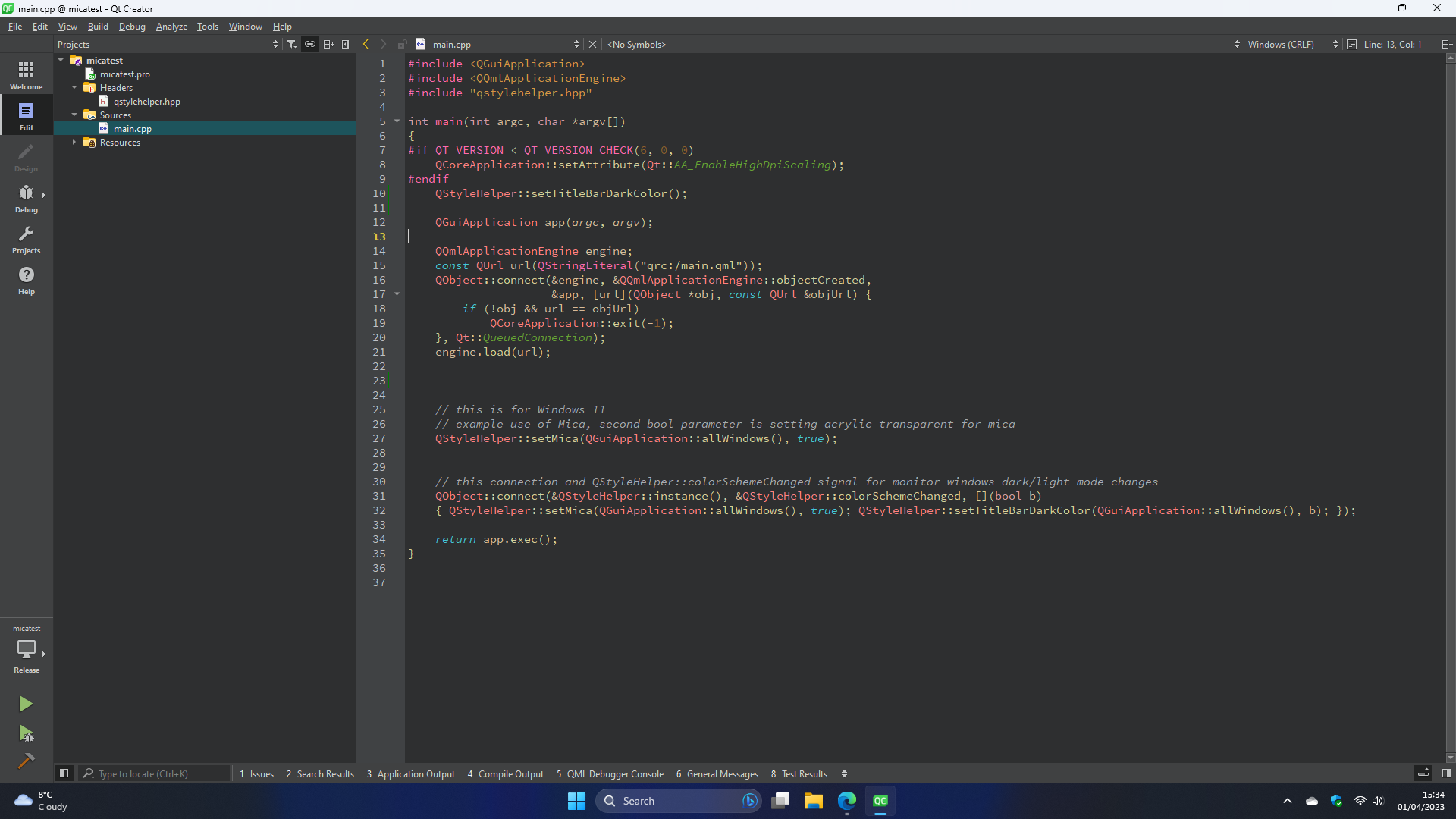This screenshot has width=1456, height=819.
Task: Switch to Welcome mode in the sidebar
Action: (x=26, y=73)
